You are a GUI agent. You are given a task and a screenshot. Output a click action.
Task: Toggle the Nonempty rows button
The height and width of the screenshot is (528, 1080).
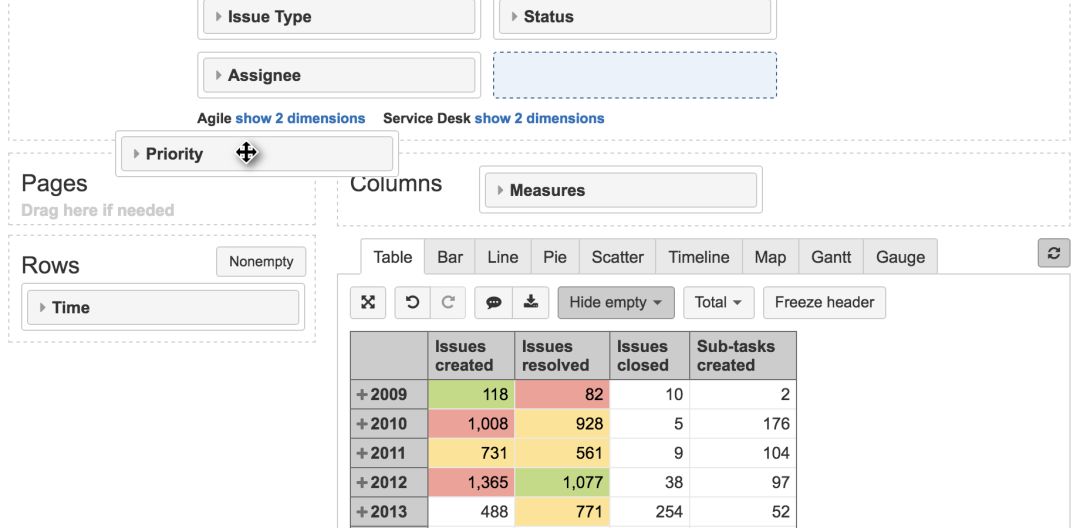click(x=261, y=262)
